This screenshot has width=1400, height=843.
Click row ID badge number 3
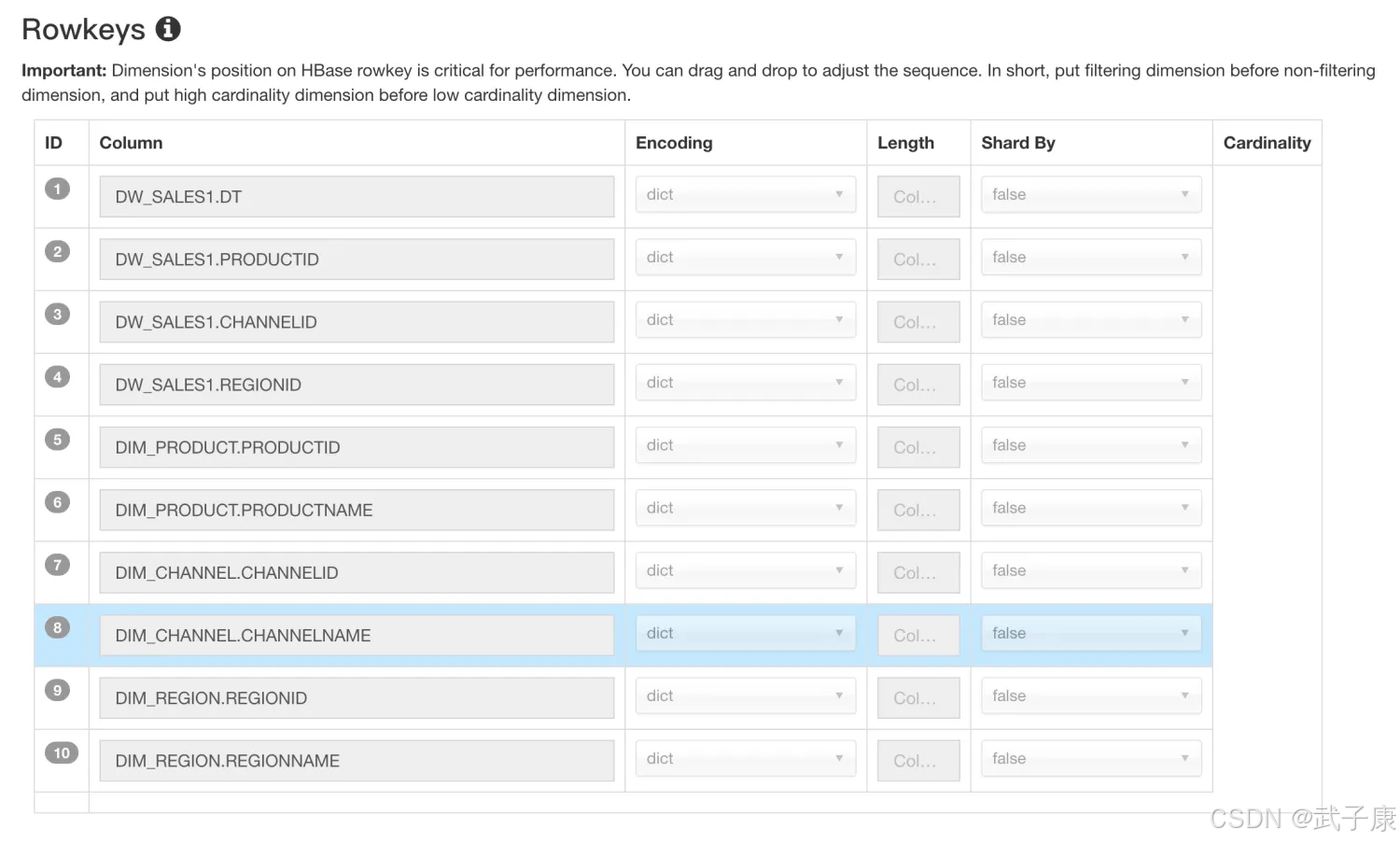(x=57, y=315)
